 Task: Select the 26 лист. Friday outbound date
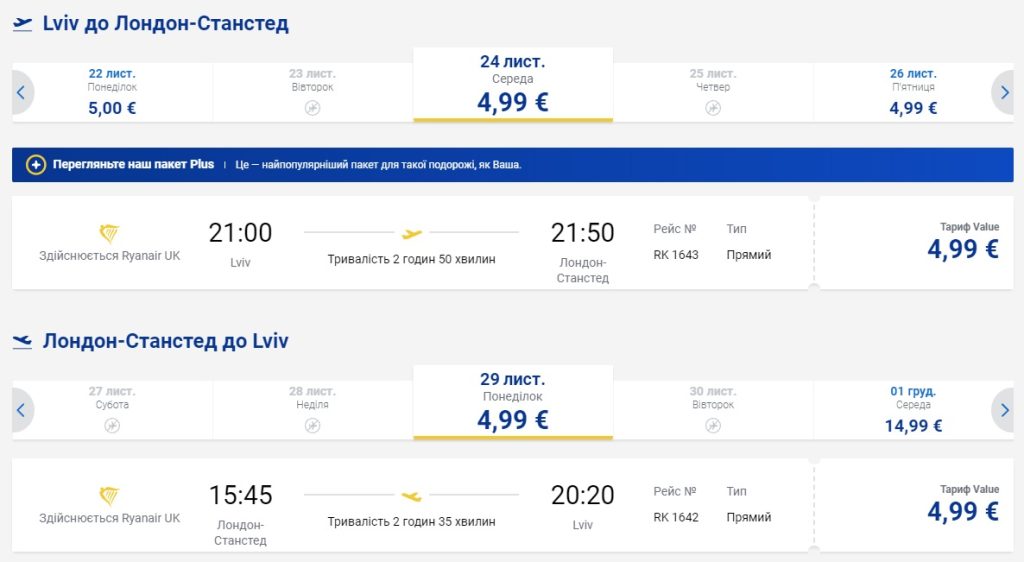[x=912, y=92]
